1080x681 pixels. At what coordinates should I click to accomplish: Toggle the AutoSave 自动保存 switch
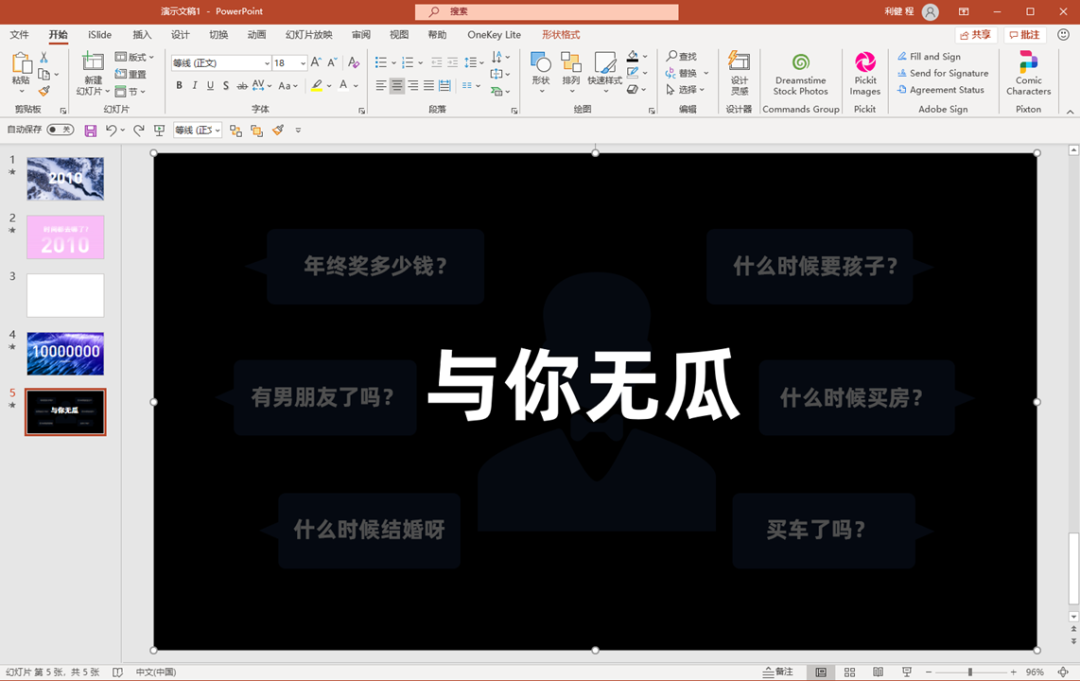click(x=60, y=129)
